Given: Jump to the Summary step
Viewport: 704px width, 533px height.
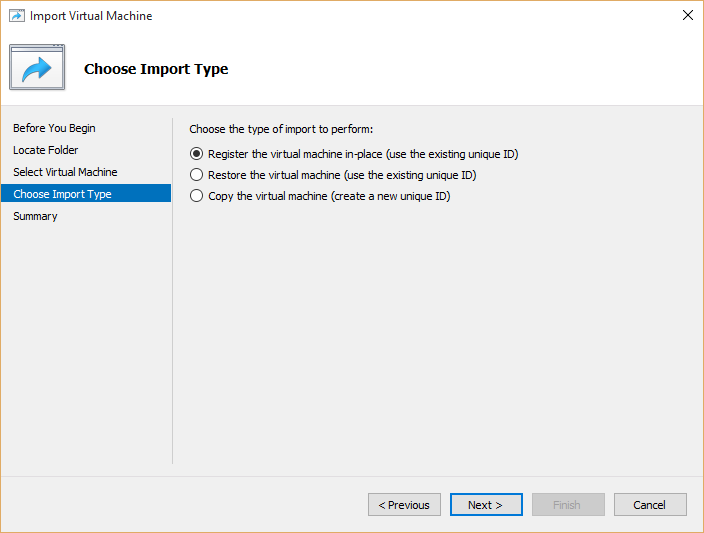Looking at the screenshot, I should (x=35, y=216).
